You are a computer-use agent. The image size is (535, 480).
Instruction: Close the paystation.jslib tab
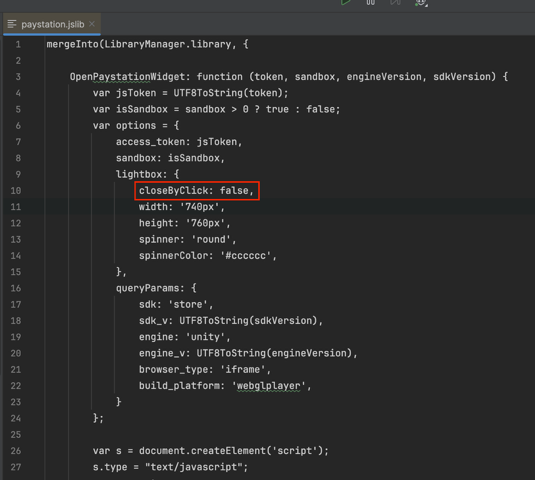[x=92, y=24]
